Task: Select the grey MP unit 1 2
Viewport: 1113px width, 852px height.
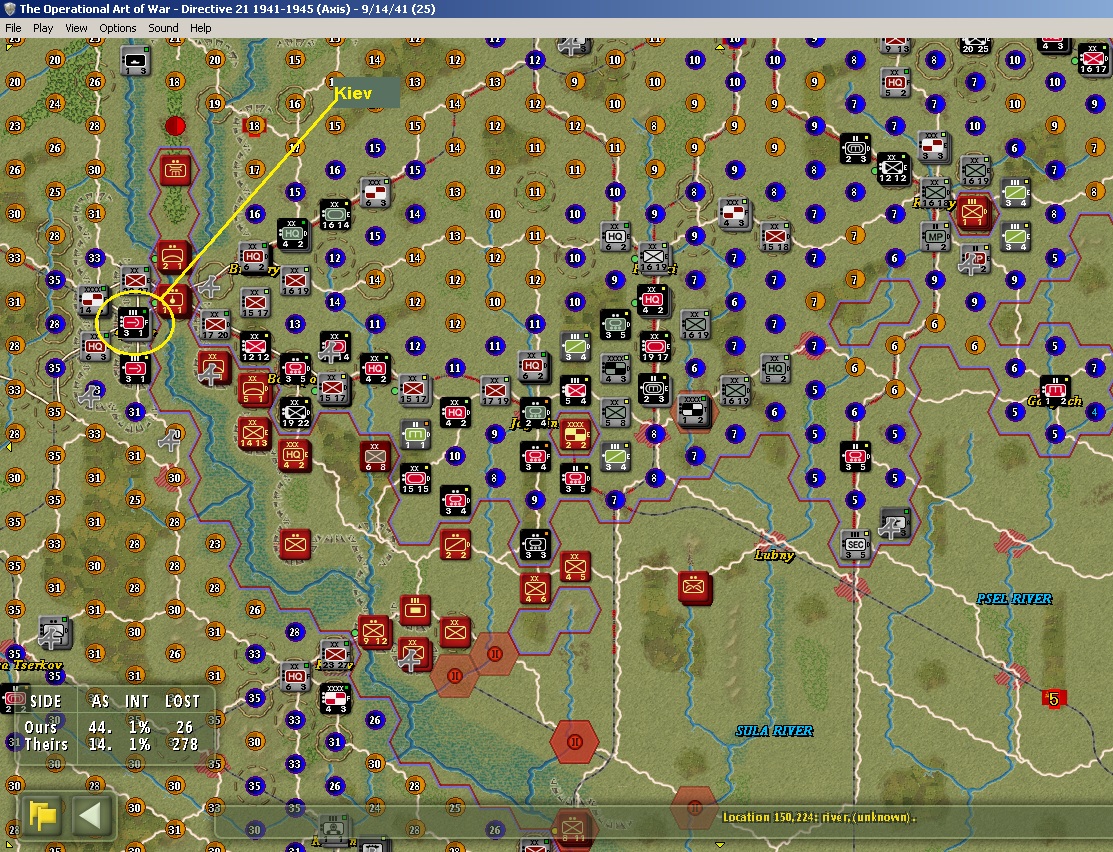Action: [936, 238]
